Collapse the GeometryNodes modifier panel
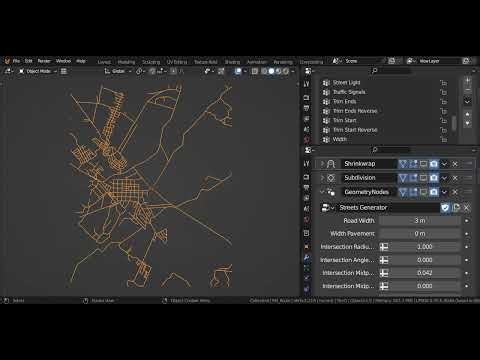This screenshot has height=360, width=480. (322, 192)
